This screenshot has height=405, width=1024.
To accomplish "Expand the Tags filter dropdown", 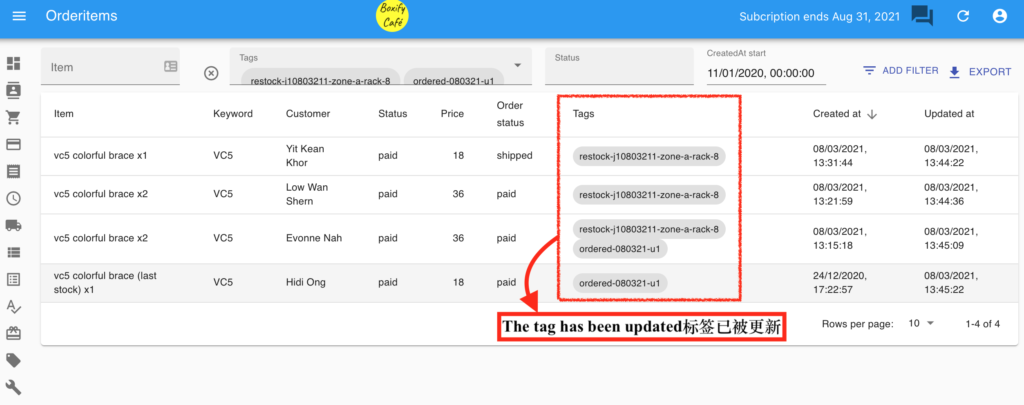I will point(517,60).
